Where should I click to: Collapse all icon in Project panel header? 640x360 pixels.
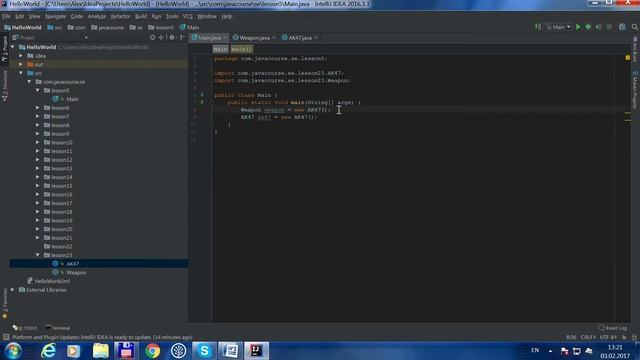click(162, 38)
